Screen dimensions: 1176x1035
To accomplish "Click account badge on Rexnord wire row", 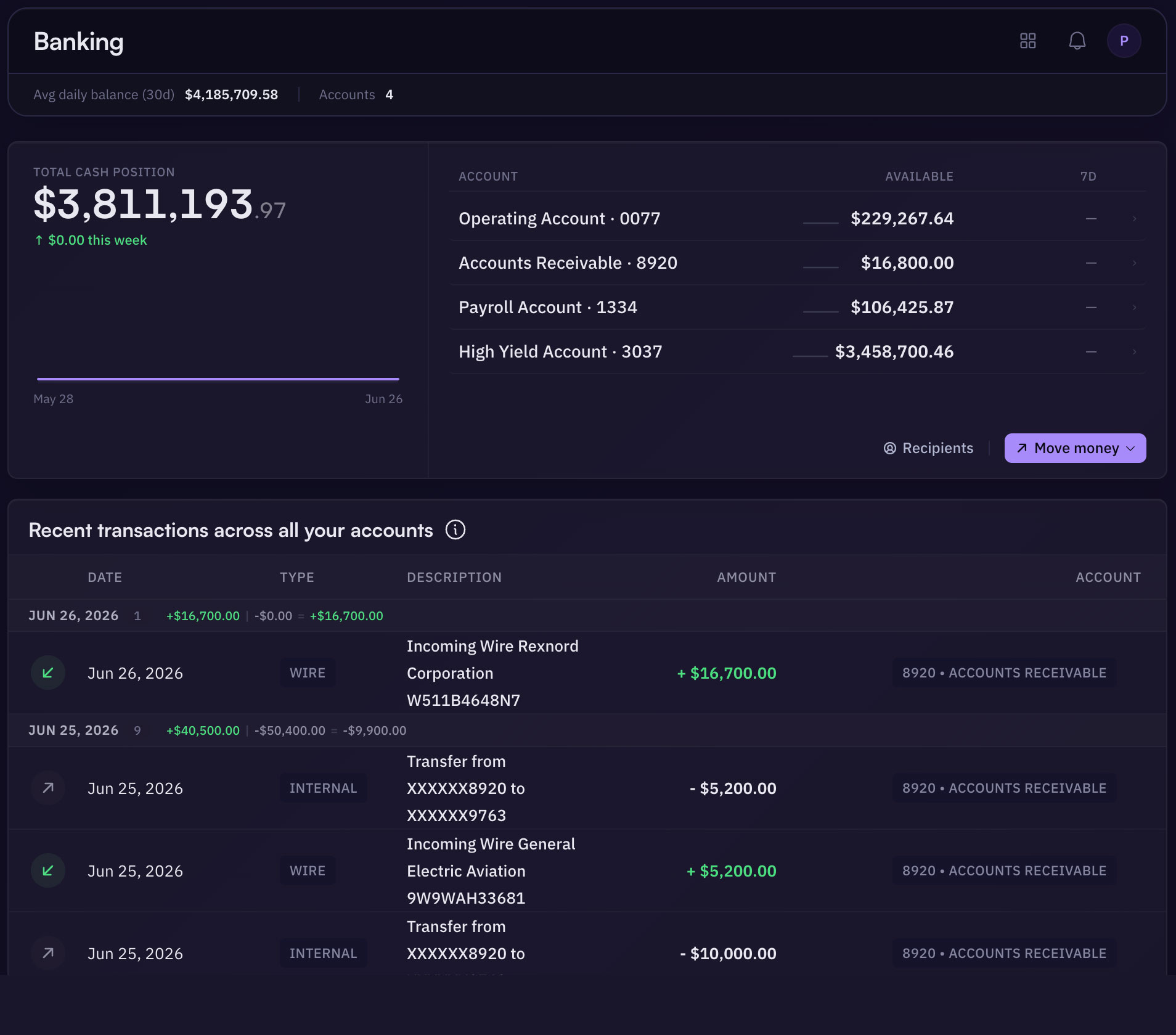I will coord(1004,673).
